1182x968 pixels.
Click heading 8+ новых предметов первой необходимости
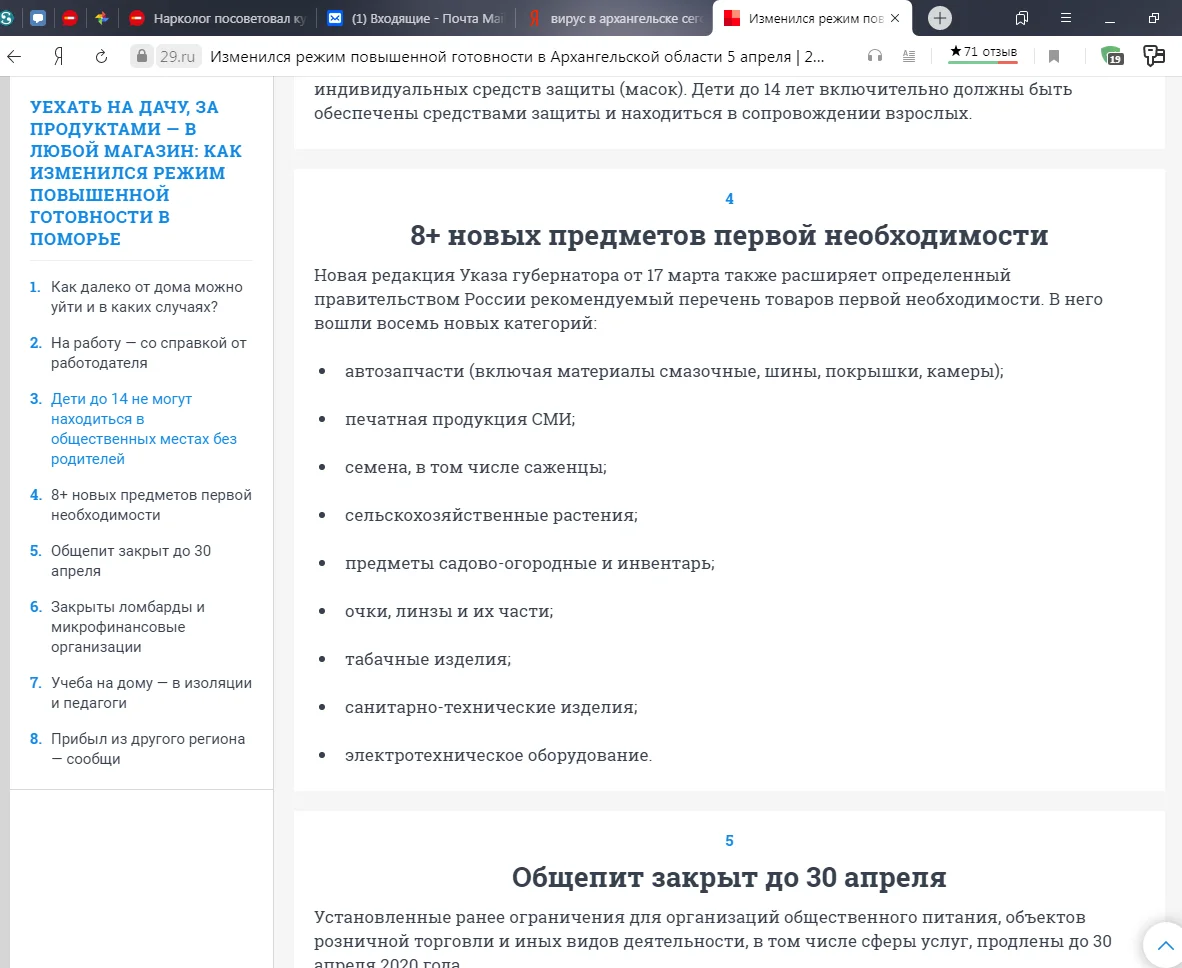pyautogui.click(x=729, y=236)
